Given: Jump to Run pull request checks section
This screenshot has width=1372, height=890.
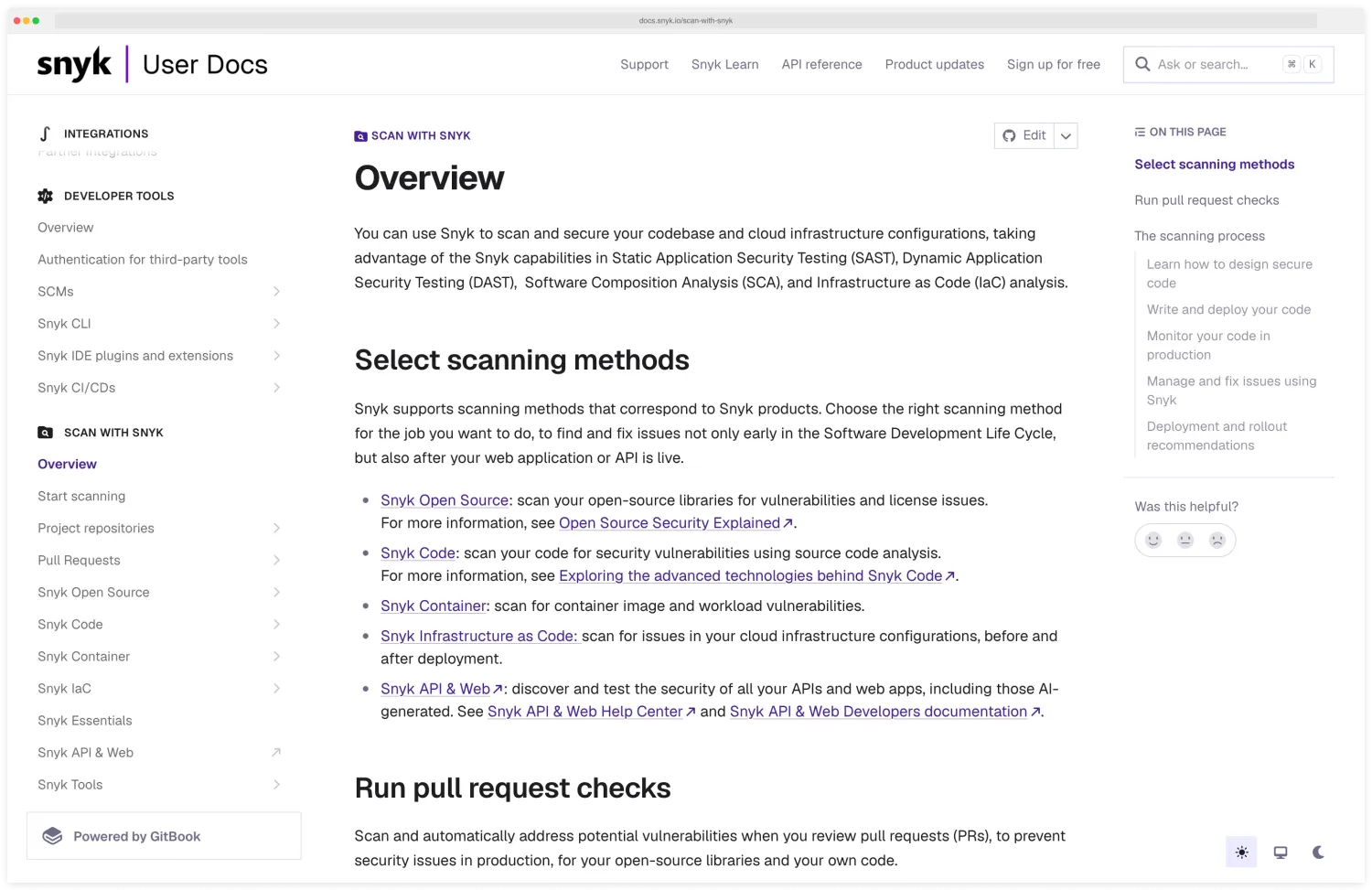Looking at the screenshot, I should click(x=1206, y=200).
